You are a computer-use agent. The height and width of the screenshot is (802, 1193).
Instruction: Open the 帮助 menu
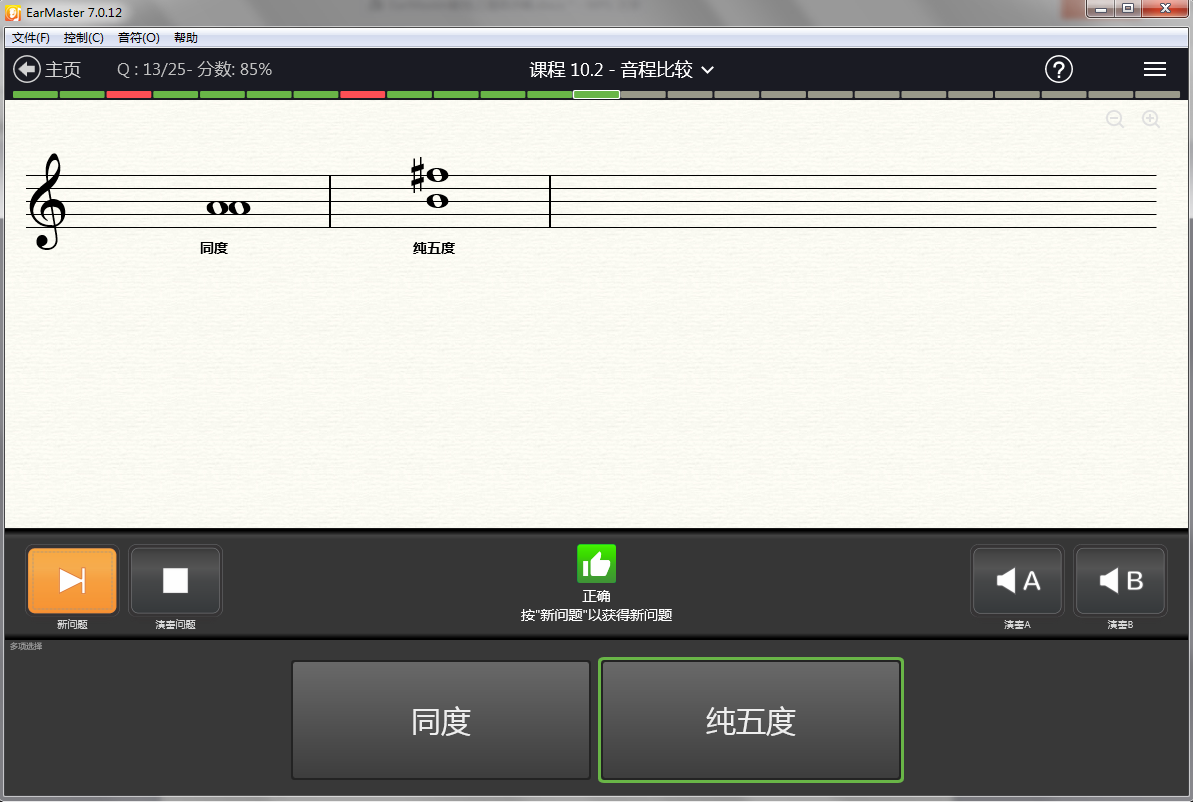click(185, 37)
